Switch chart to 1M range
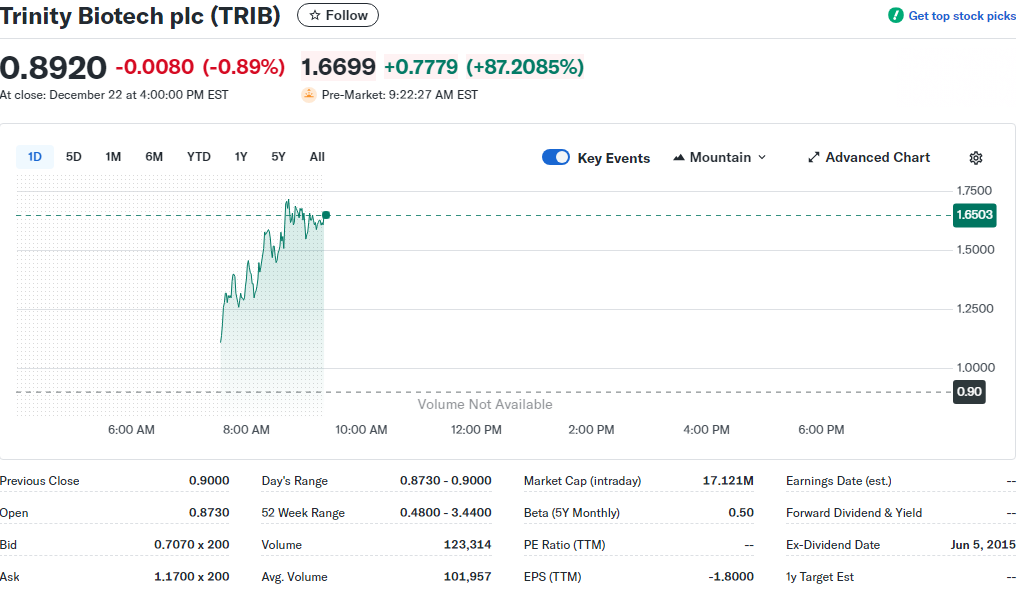 tap(113, 157)
